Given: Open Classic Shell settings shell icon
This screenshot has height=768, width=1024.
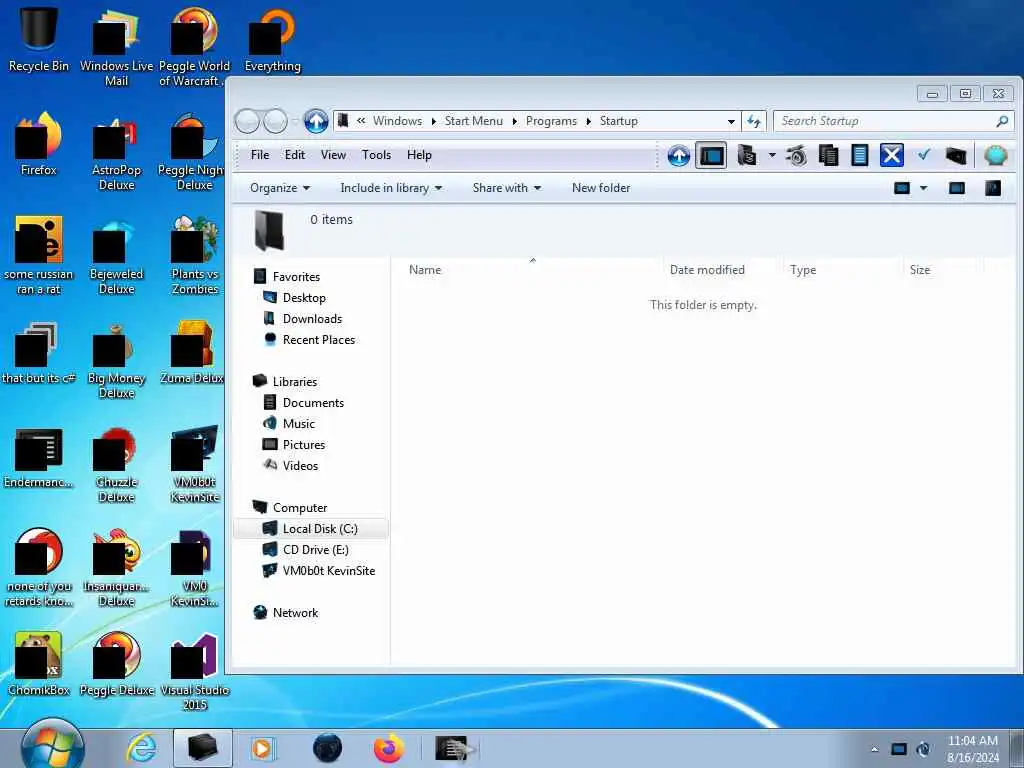Looking at the screenshot, I should pyautogui.click(x=995, y=155).
